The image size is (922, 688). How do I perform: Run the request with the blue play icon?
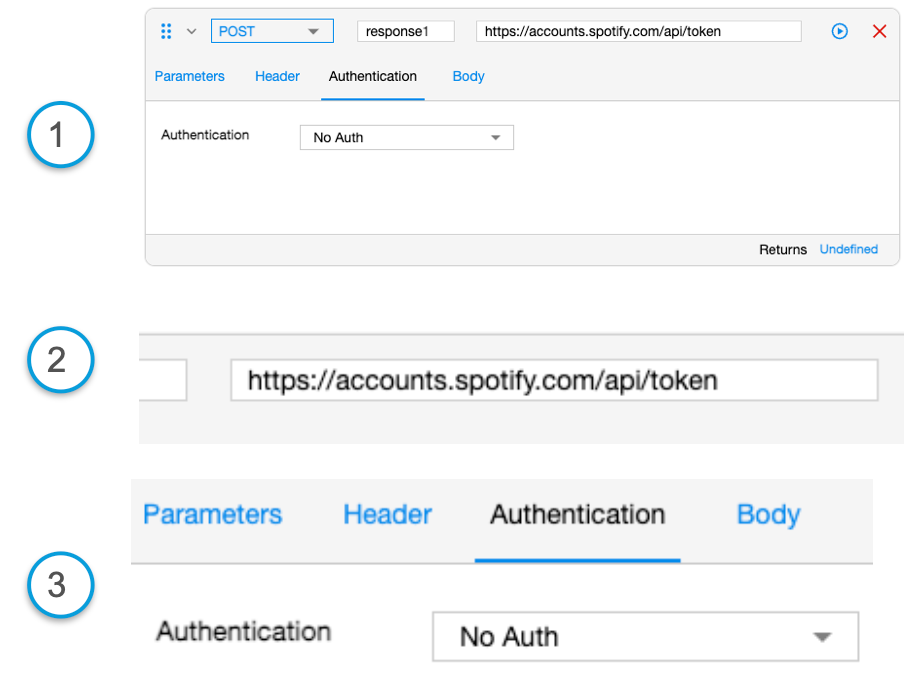coord(840,31)
